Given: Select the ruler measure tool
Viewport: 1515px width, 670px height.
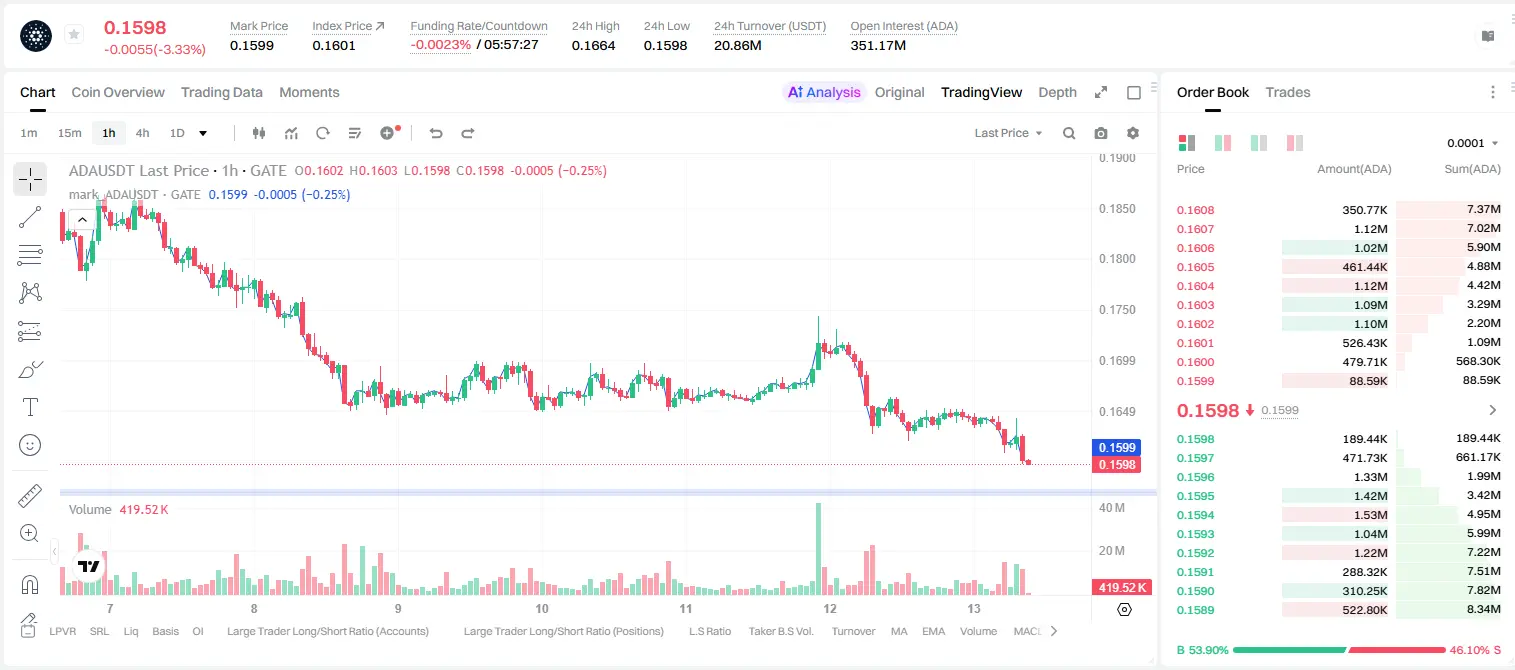Looking at the screenshot, I should (x=30, y=496).
